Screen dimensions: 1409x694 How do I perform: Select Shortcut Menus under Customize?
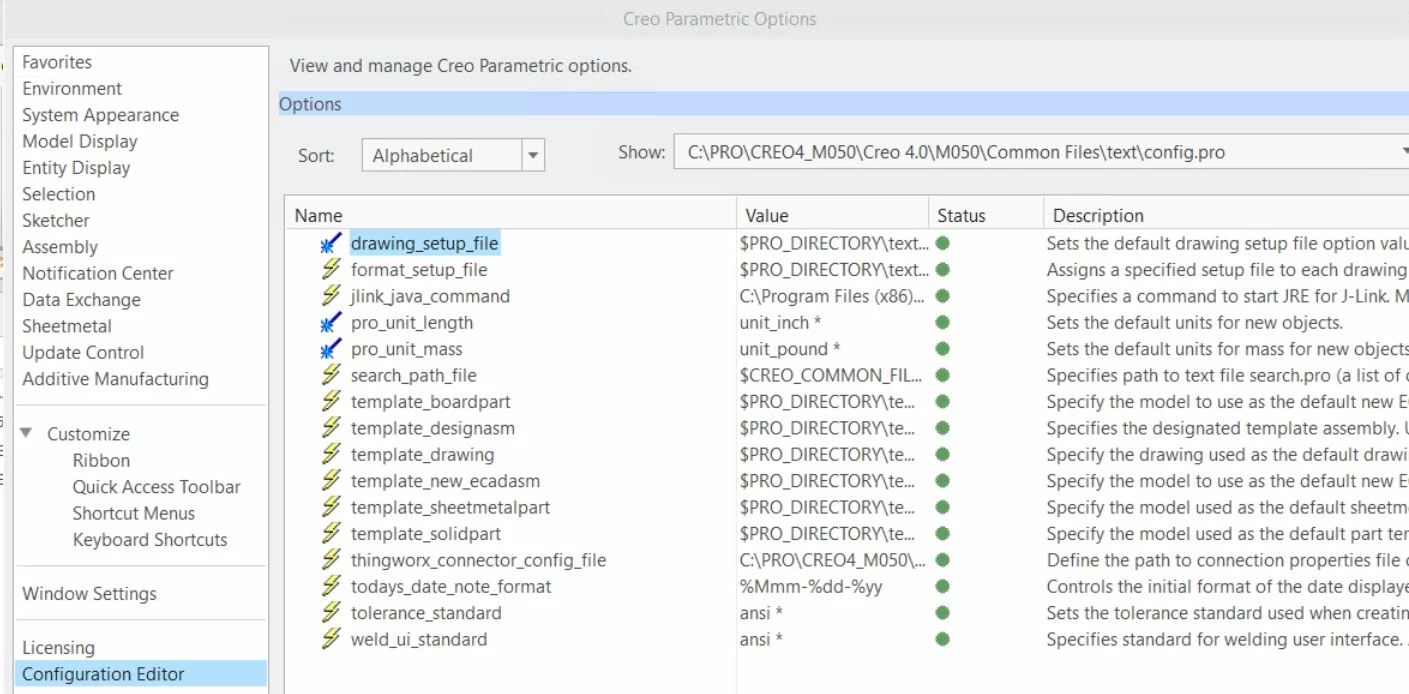[134, 513]
